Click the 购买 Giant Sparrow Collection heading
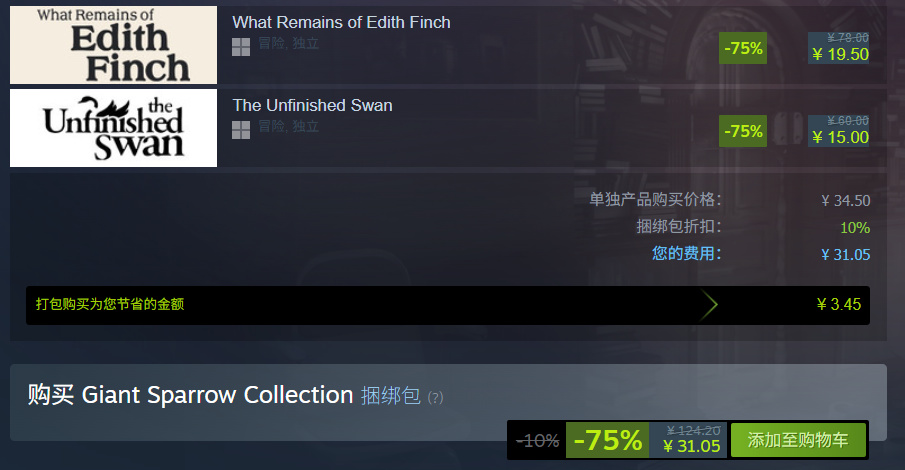Screen dimensions: 905x470 [190, 395]
